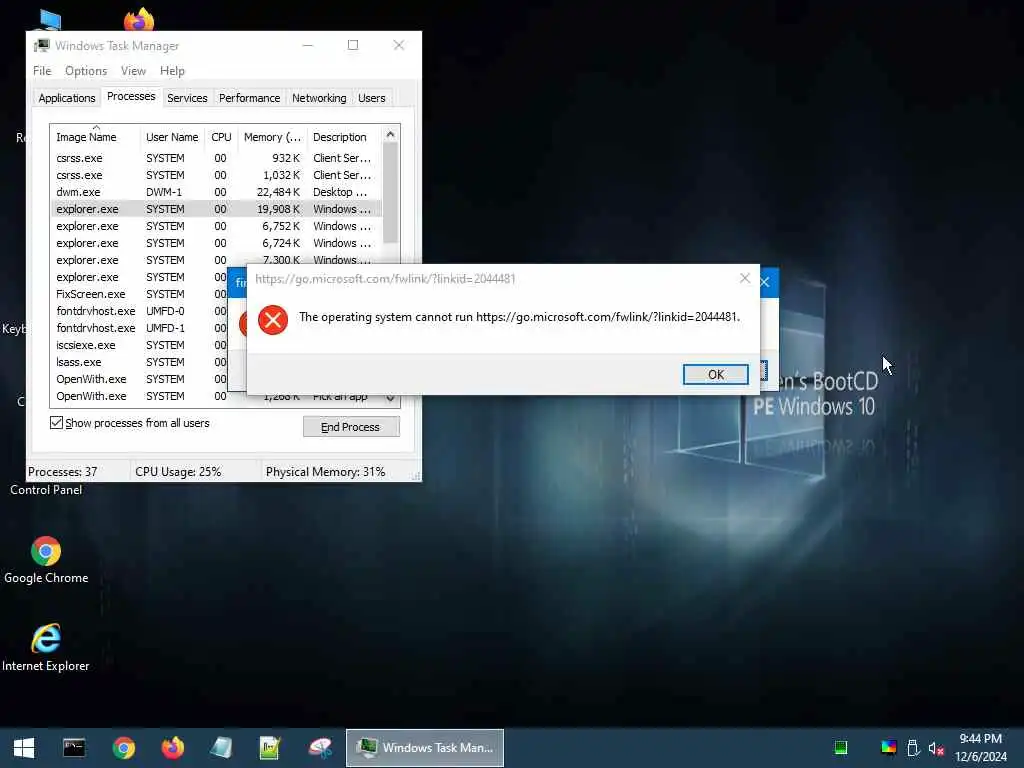The width and height of the screenshot is (1024, 768).
Task: Open the pink paint-palette taskbar icon
Action: (x=320, y=748)
